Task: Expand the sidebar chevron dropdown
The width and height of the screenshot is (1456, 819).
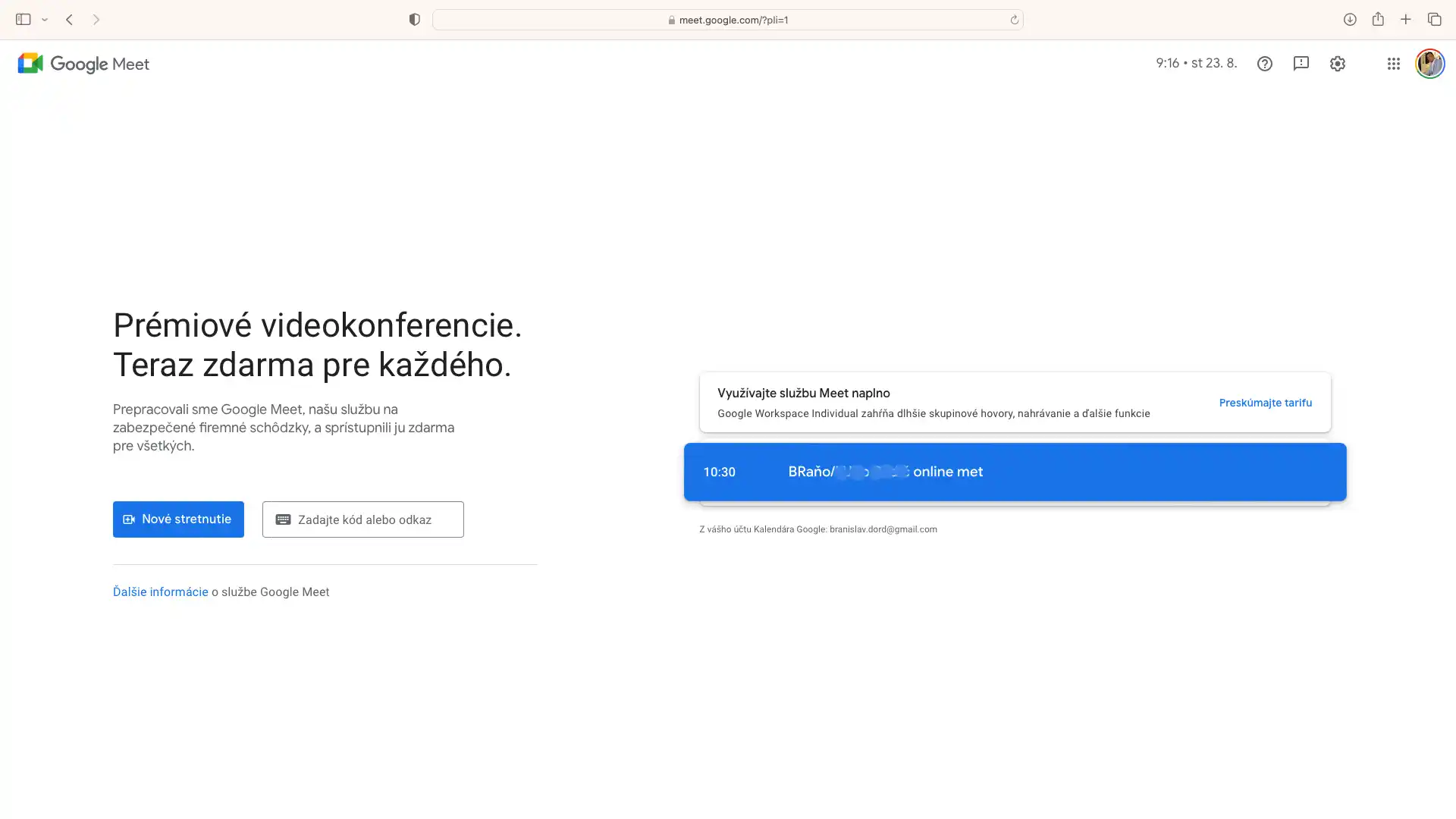Action: click(44, 19)
